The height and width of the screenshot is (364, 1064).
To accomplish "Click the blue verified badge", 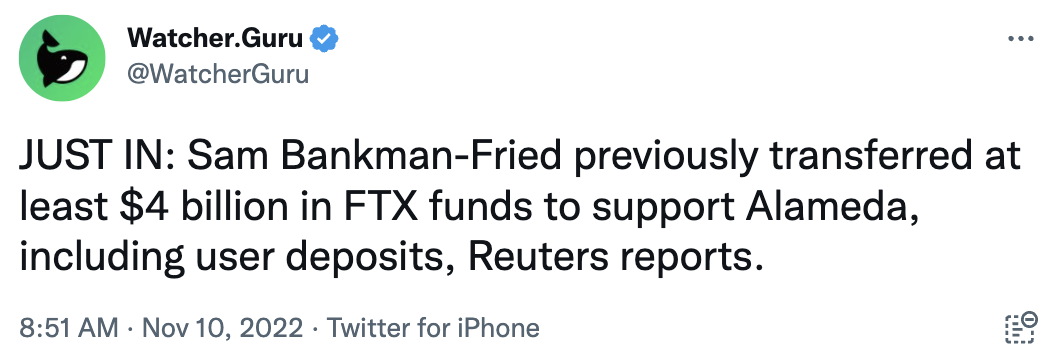I will 324,40.
